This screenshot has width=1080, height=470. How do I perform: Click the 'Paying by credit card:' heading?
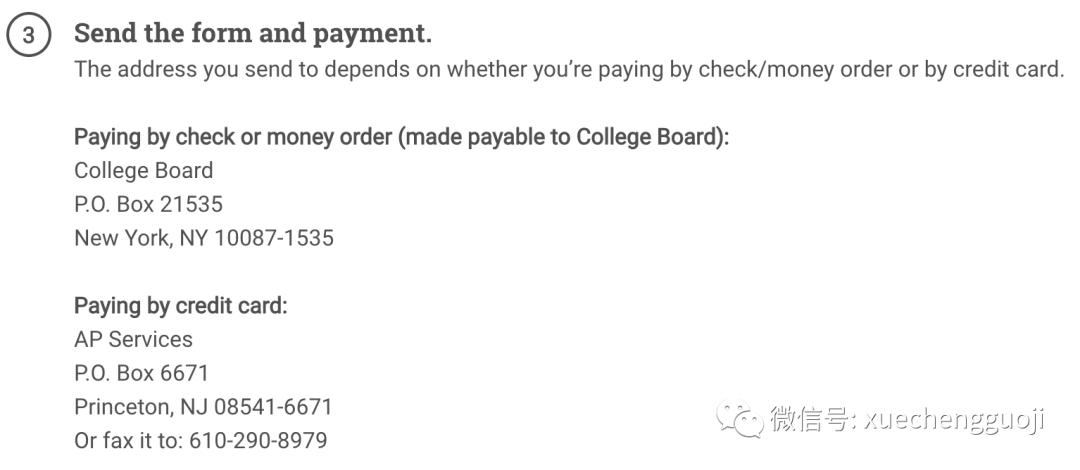tap(180, 305)
